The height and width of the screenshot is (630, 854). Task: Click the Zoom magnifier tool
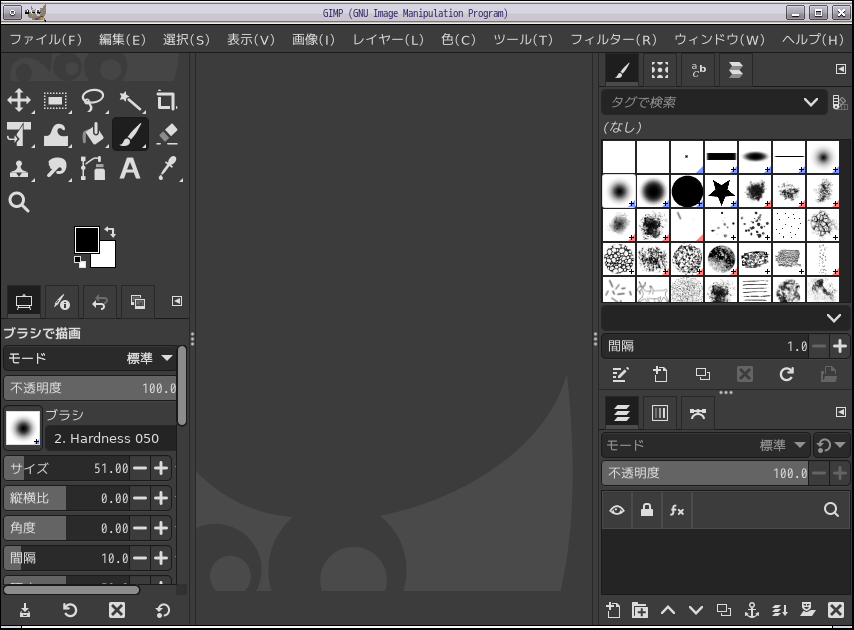(19, 202)
